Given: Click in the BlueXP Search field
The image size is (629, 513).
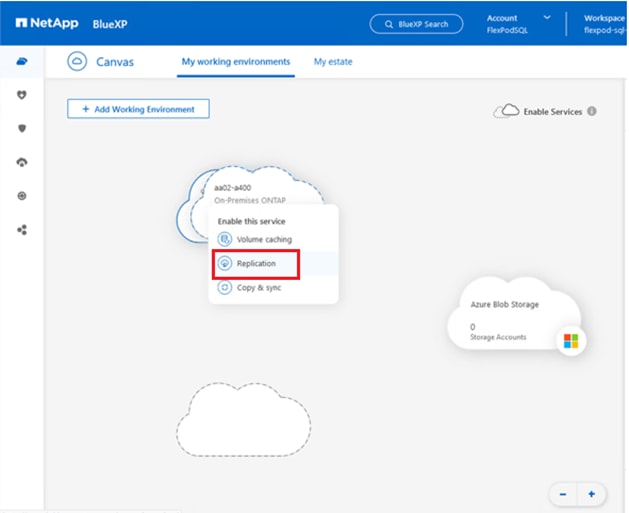Looking at the screenshot, I should pyautogui.click(x=416, y=24).
